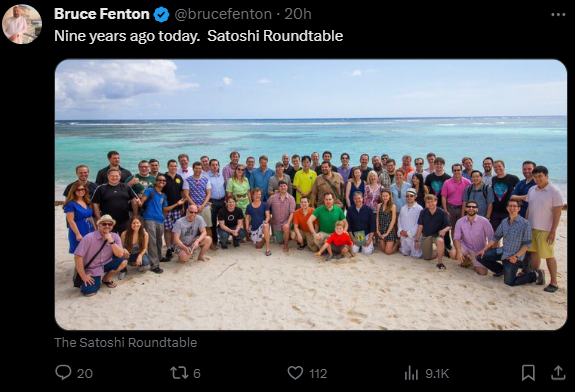Click the reply count 20
The width and height of the screenshot is (575, 392).
(85, 373)
